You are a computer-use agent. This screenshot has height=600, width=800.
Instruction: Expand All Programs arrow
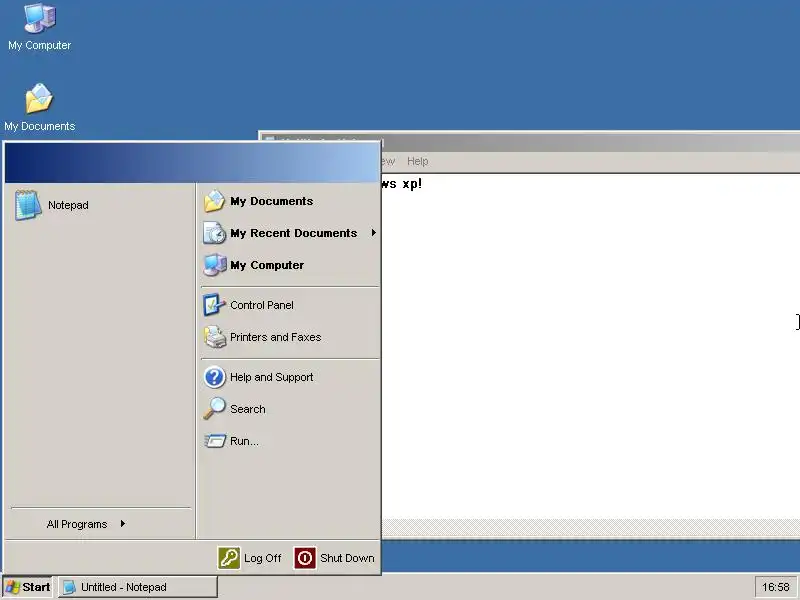coord(123,523)
